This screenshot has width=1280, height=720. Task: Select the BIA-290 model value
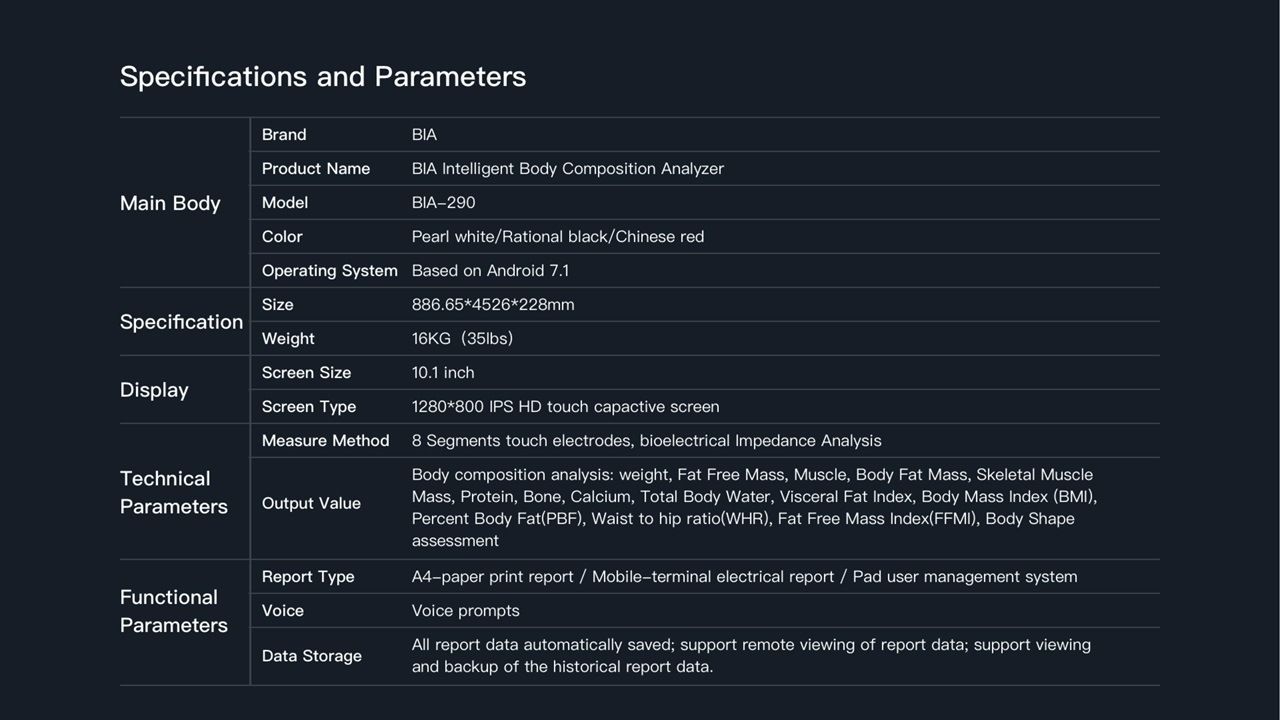pos(443,203)
